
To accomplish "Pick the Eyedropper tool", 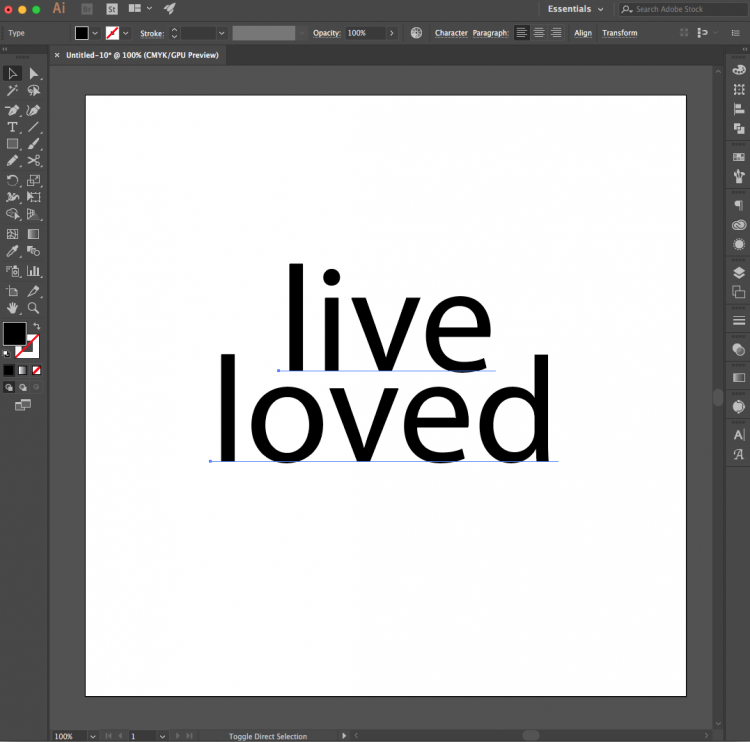I will pos(12,251).
